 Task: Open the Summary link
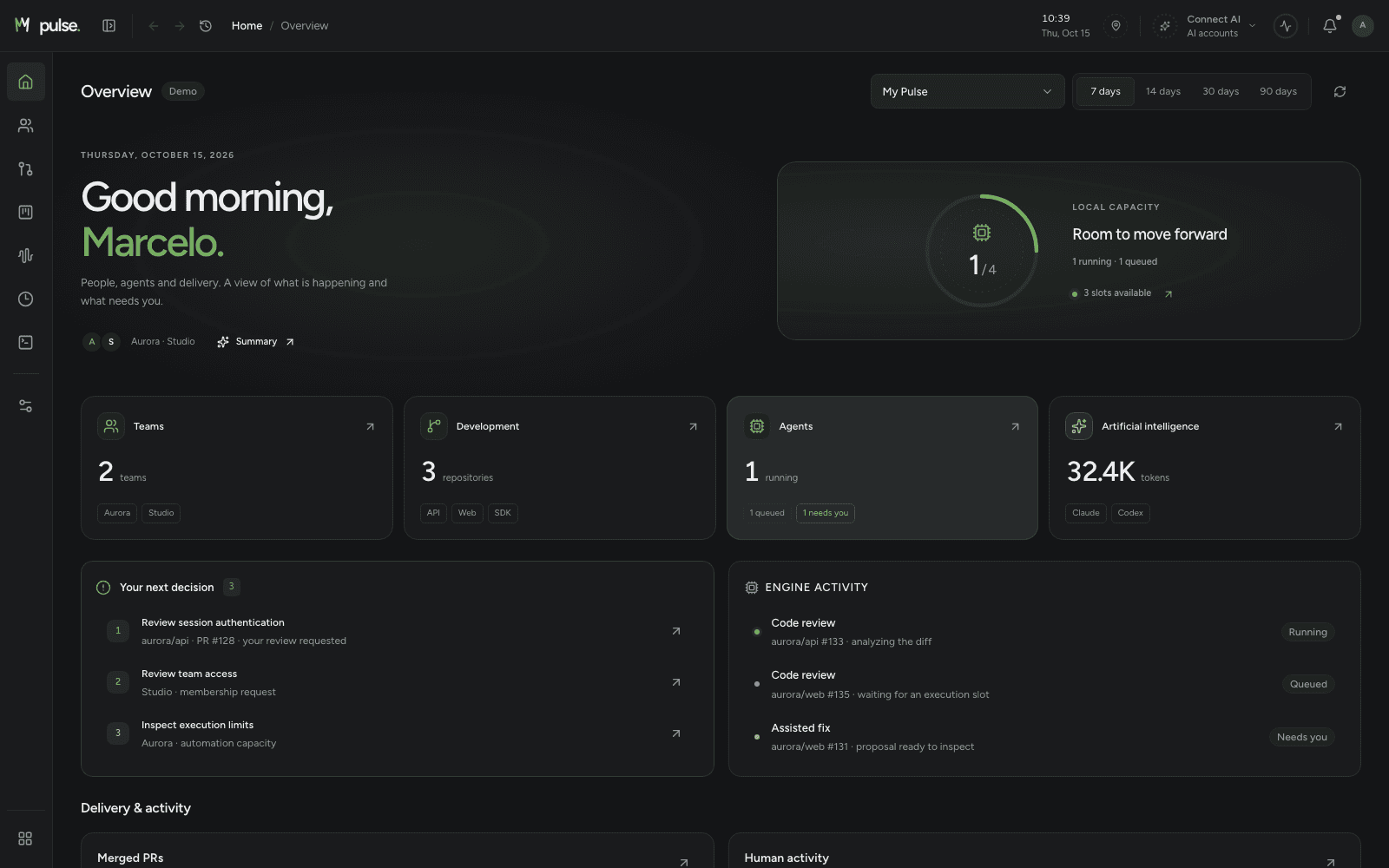(255, 342)
